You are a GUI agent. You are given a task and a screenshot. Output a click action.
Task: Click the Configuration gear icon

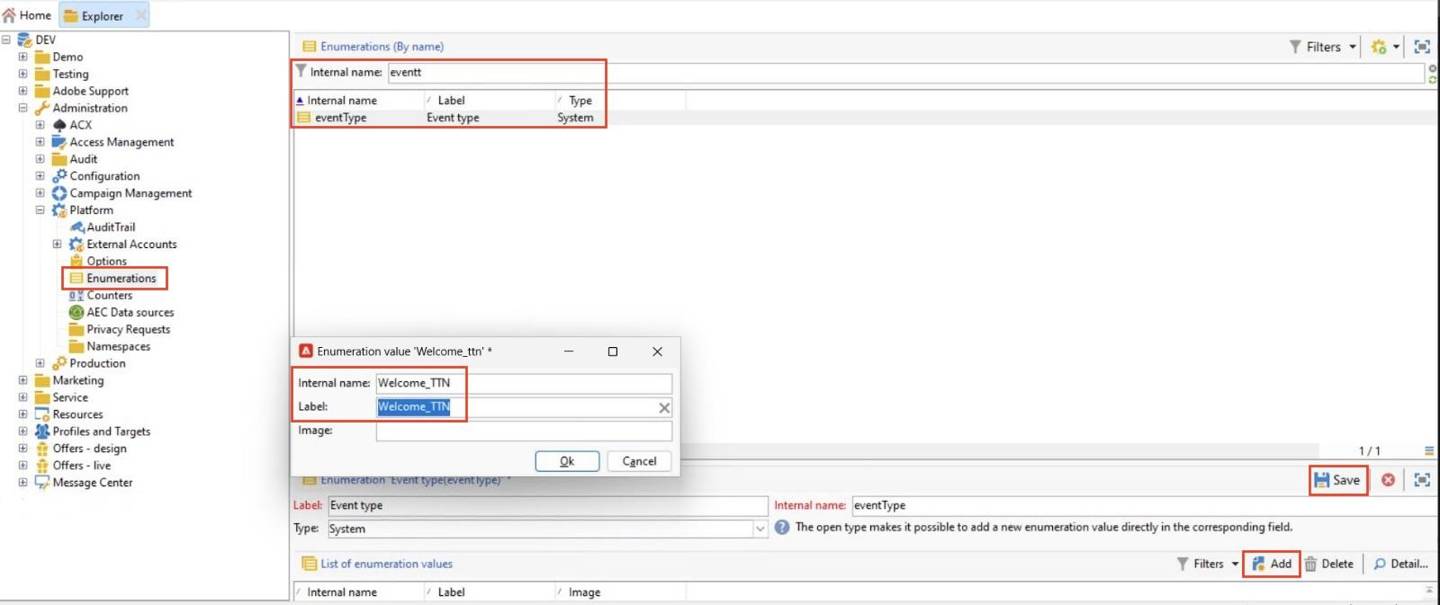click(x=59, y=176)
